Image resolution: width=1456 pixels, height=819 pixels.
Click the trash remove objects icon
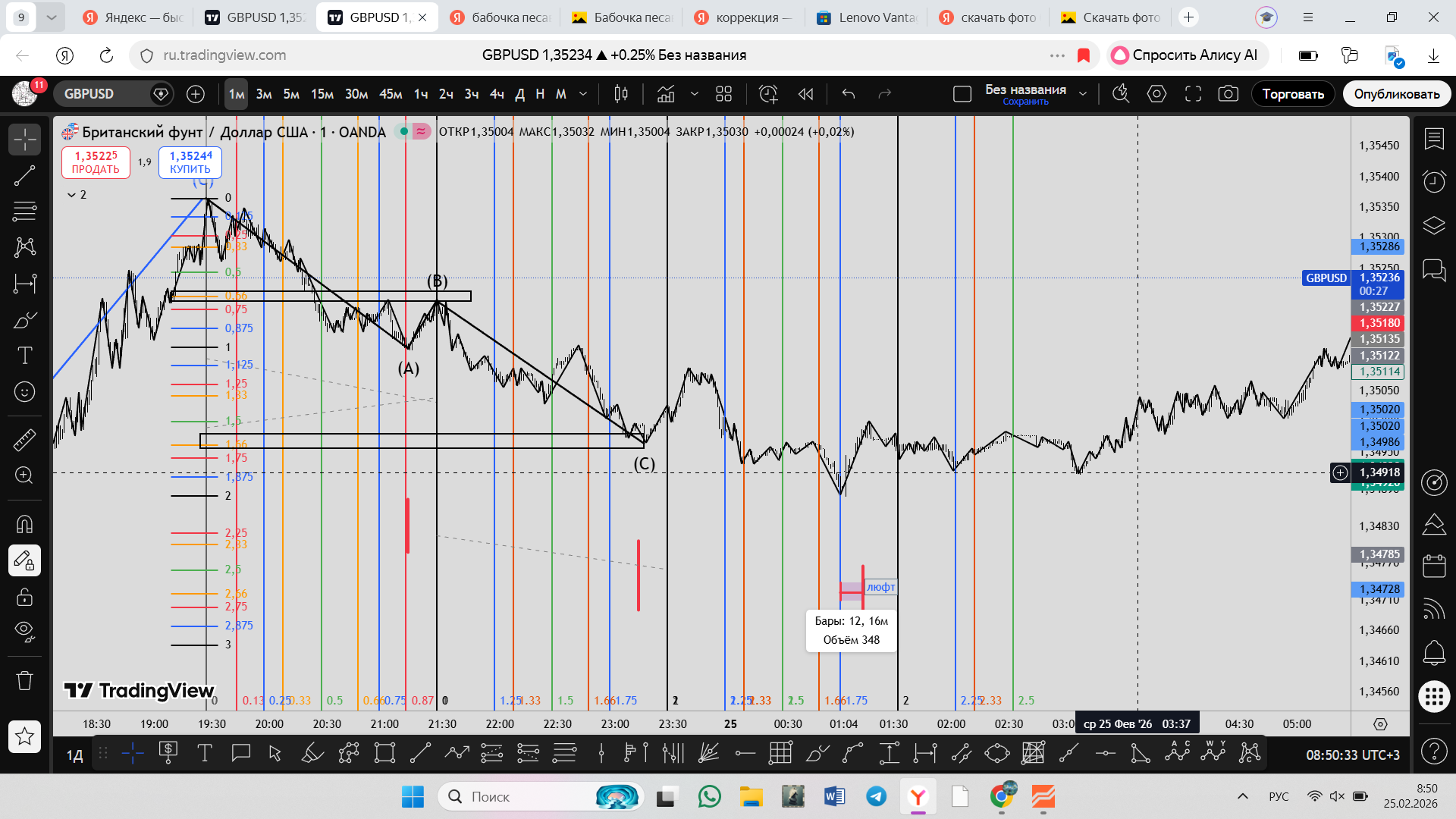point(24,680)
